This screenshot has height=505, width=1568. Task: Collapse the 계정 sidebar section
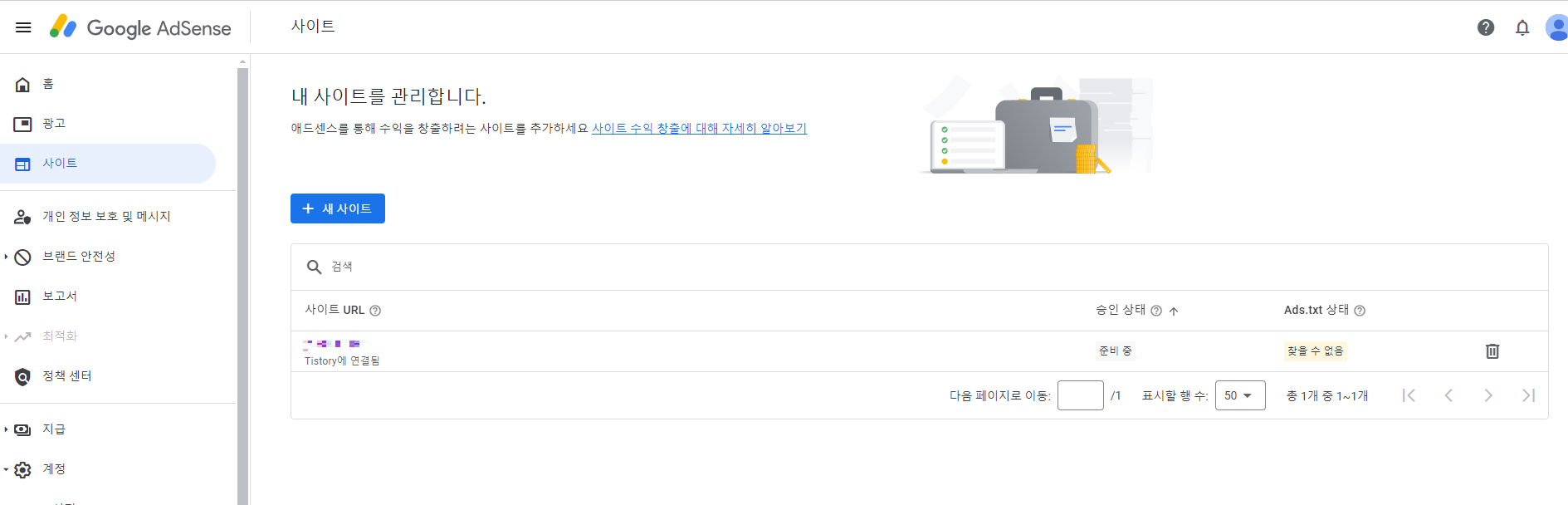click(x=6, y=469)
